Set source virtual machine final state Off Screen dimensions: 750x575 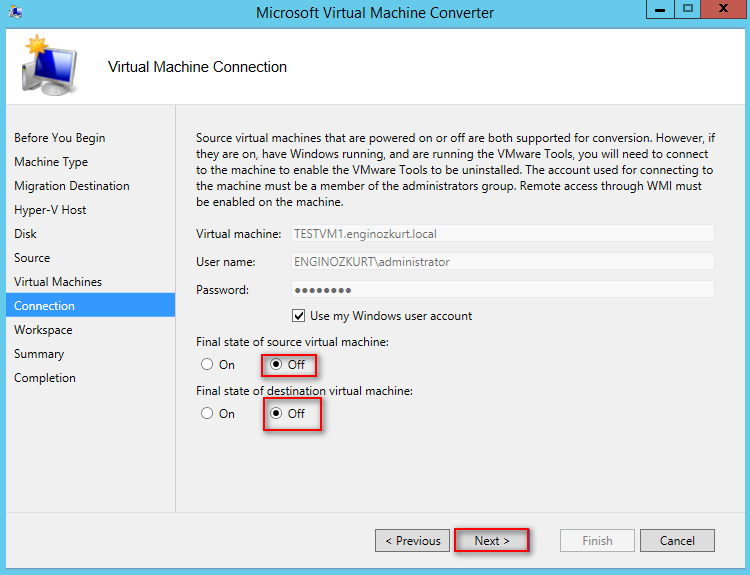(x=276, y=365)
